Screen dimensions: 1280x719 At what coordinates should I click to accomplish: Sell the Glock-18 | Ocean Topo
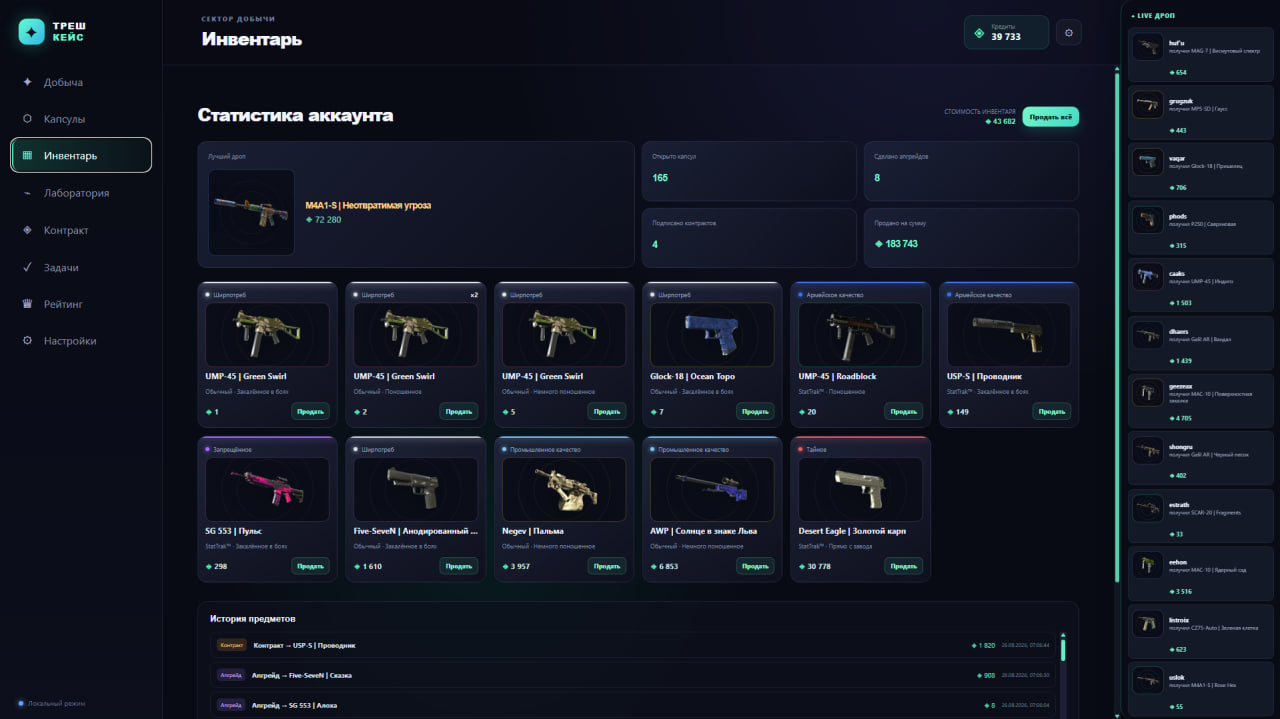755,412
